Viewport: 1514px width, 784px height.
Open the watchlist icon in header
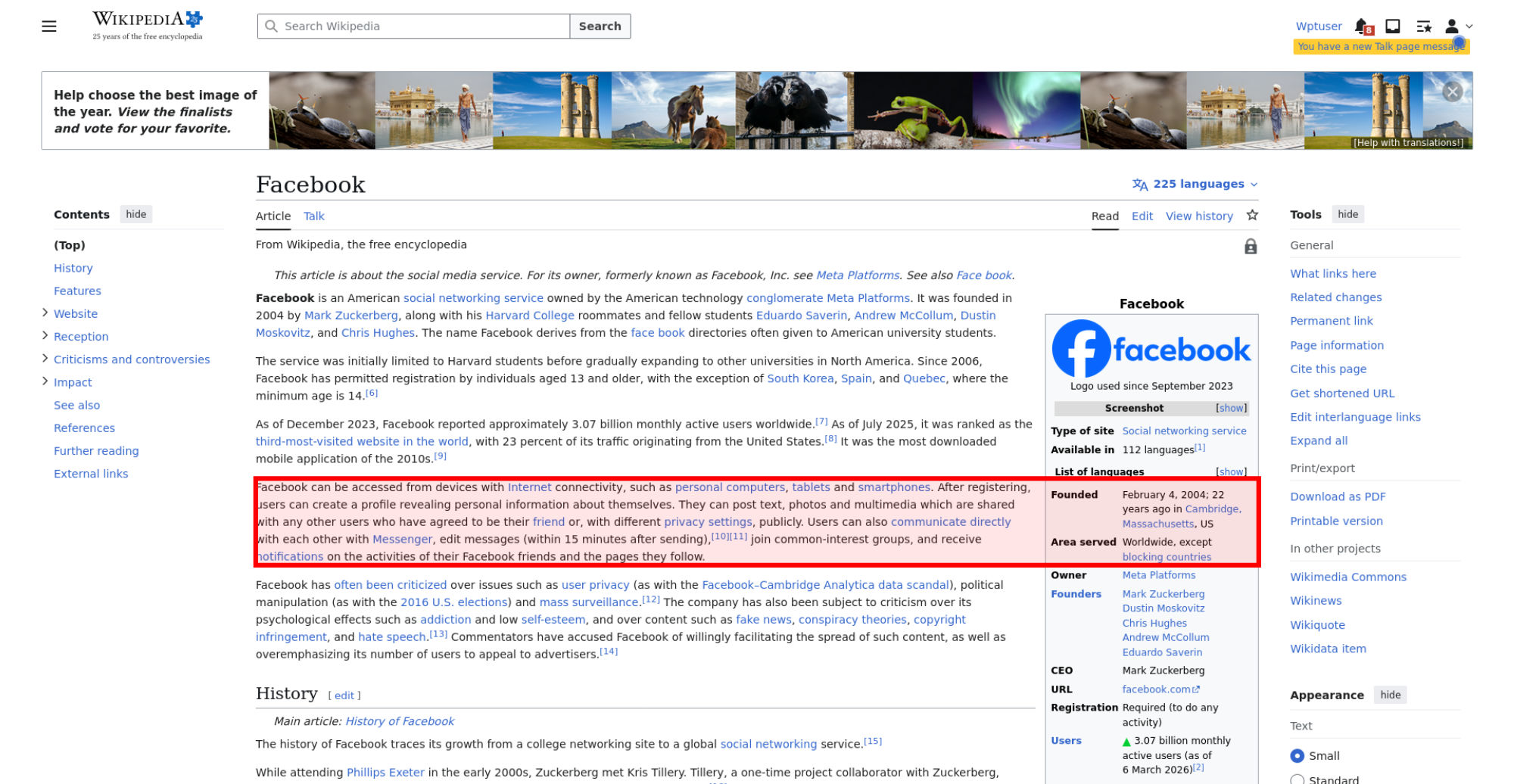coord(1423,26)
